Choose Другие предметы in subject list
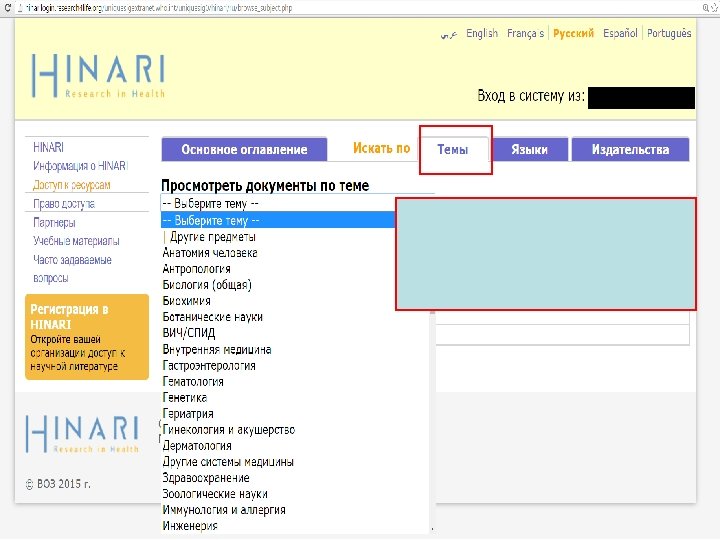This screenshot has height=540, width=720. click(x=213, y=237)
